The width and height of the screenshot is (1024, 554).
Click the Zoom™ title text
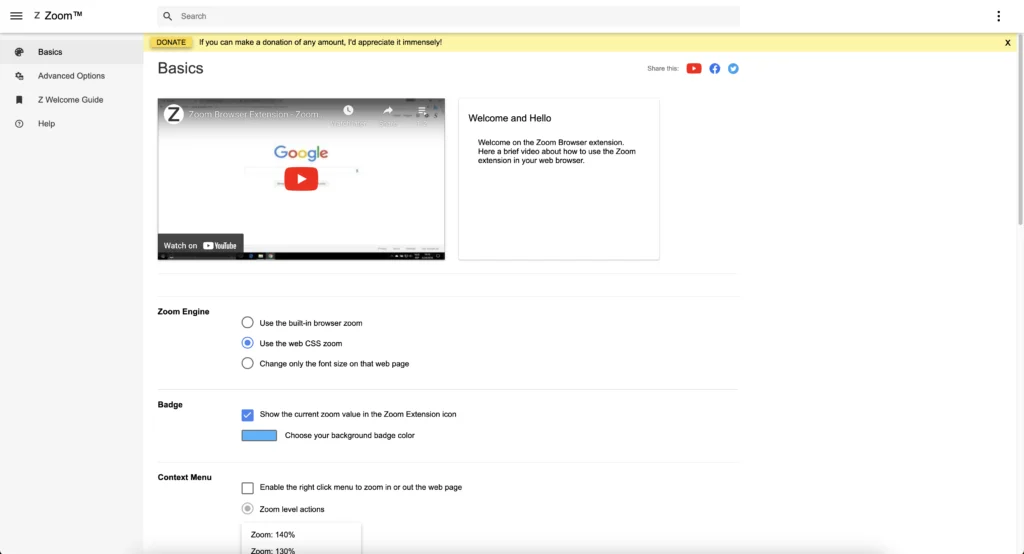(x=63, y=16)
